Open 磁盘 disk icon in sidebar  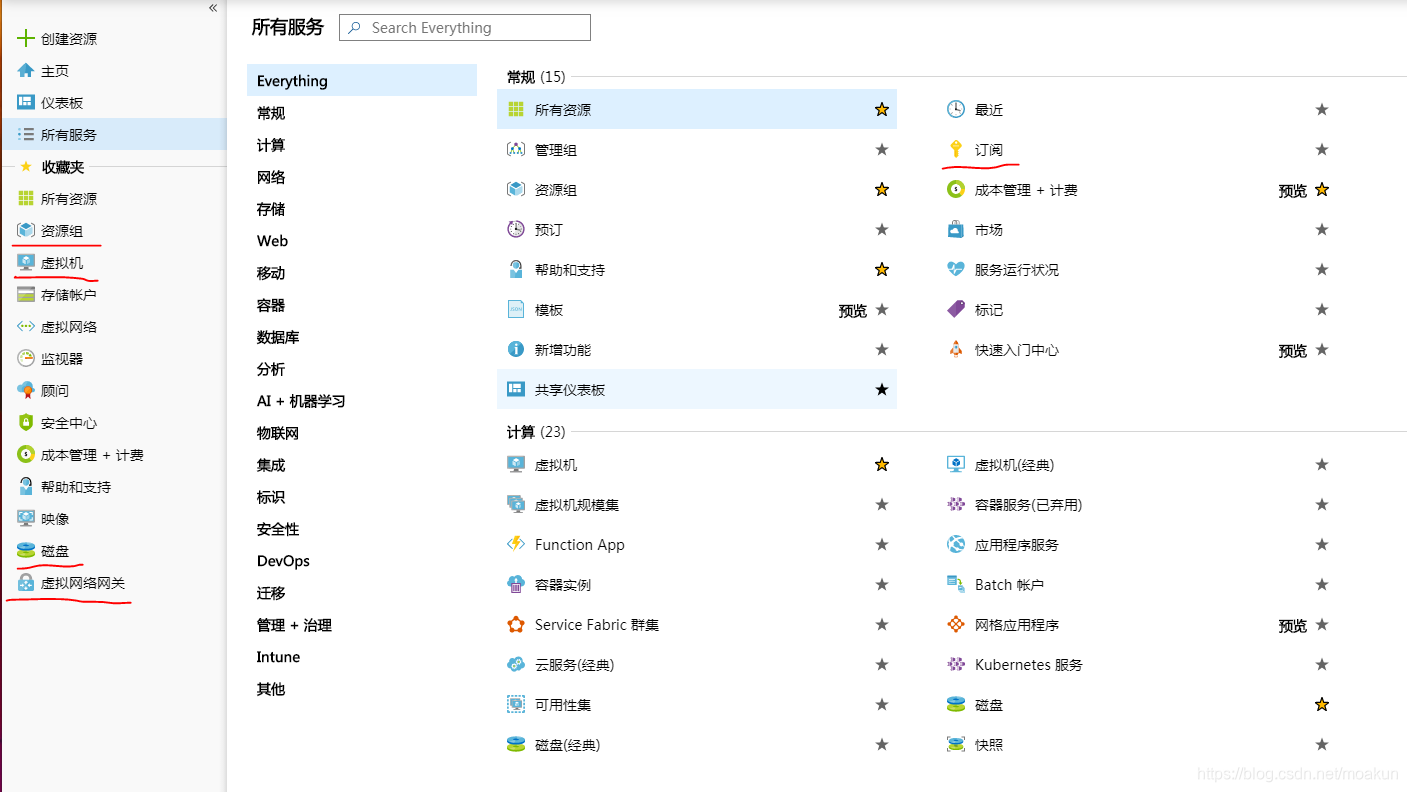tap(26, 551)
